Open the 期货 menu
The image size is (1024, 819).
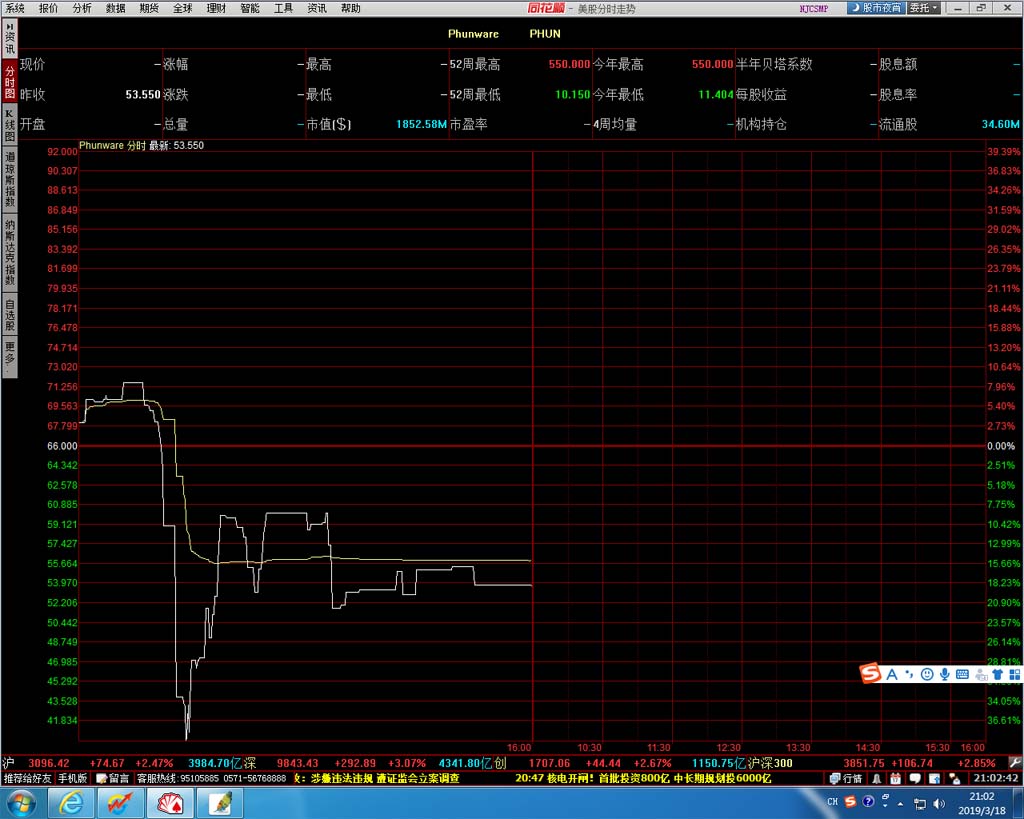point(149,8)
